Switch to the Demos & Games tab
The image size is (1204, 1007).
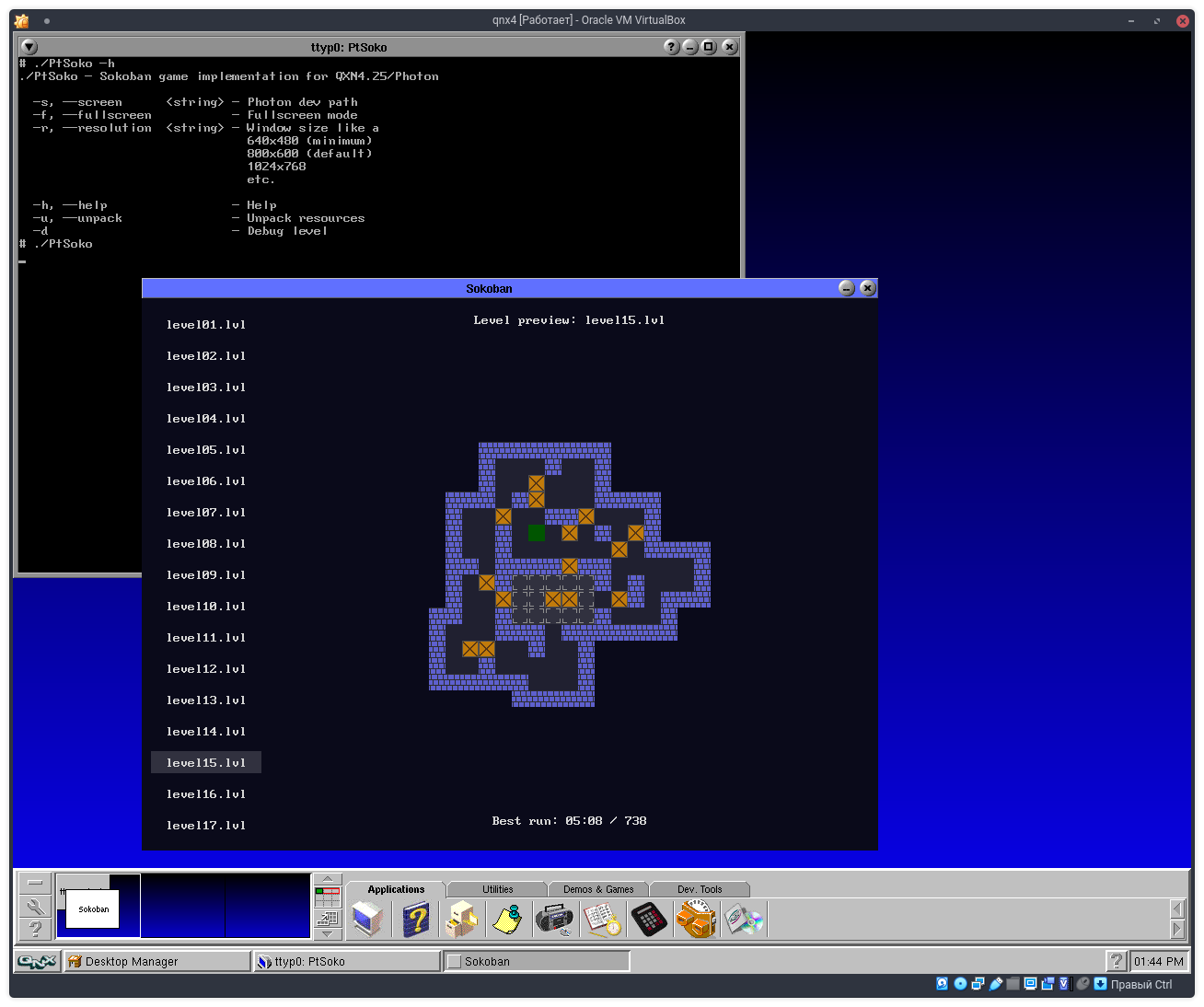pyautogui.click(x=598, y=889)
